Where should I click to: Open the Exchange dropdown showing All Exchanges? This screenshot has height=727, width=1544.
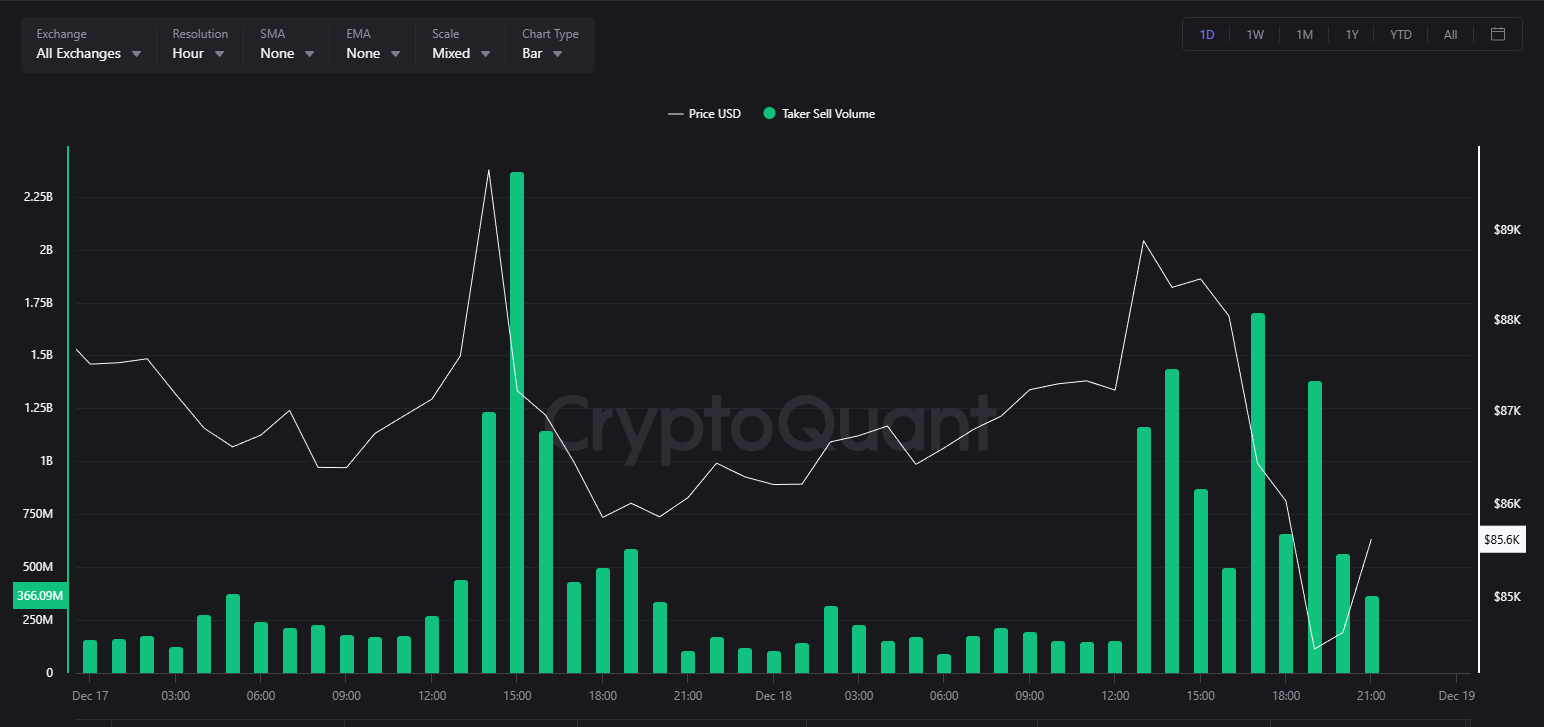pos(88,53)
